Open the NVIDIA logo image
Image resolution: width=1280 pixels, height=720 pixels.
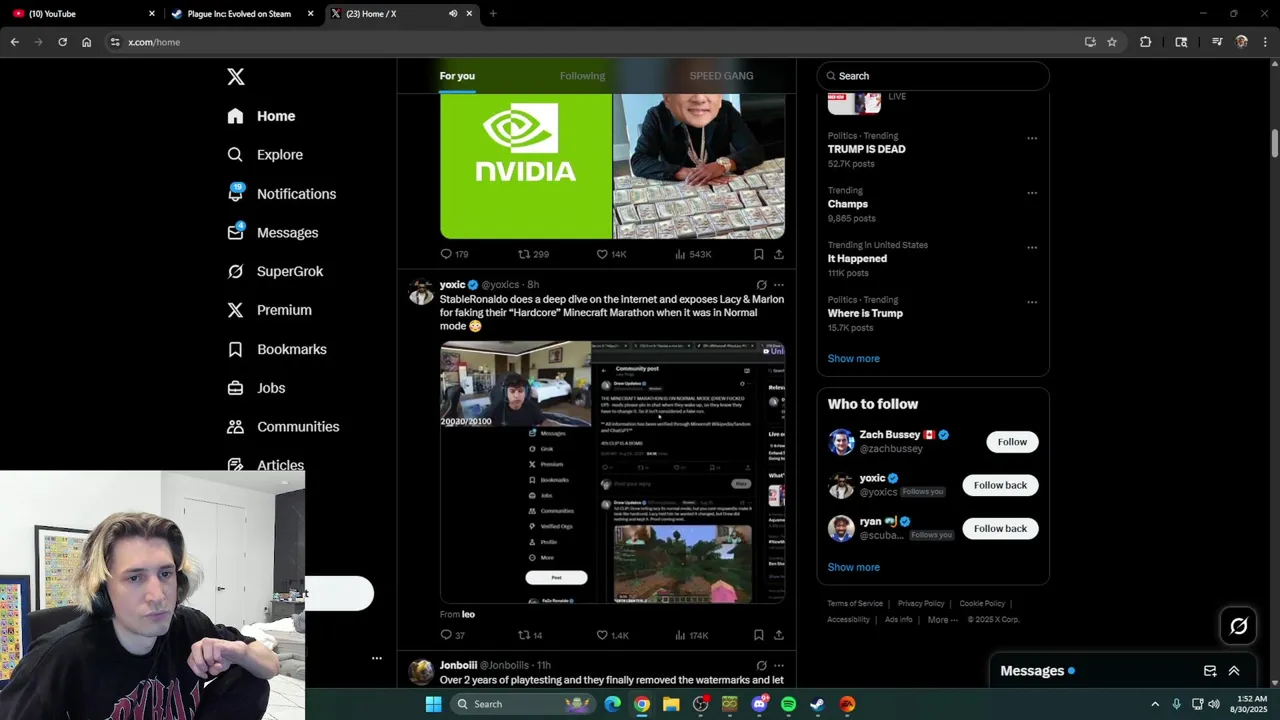click(526, 166)
